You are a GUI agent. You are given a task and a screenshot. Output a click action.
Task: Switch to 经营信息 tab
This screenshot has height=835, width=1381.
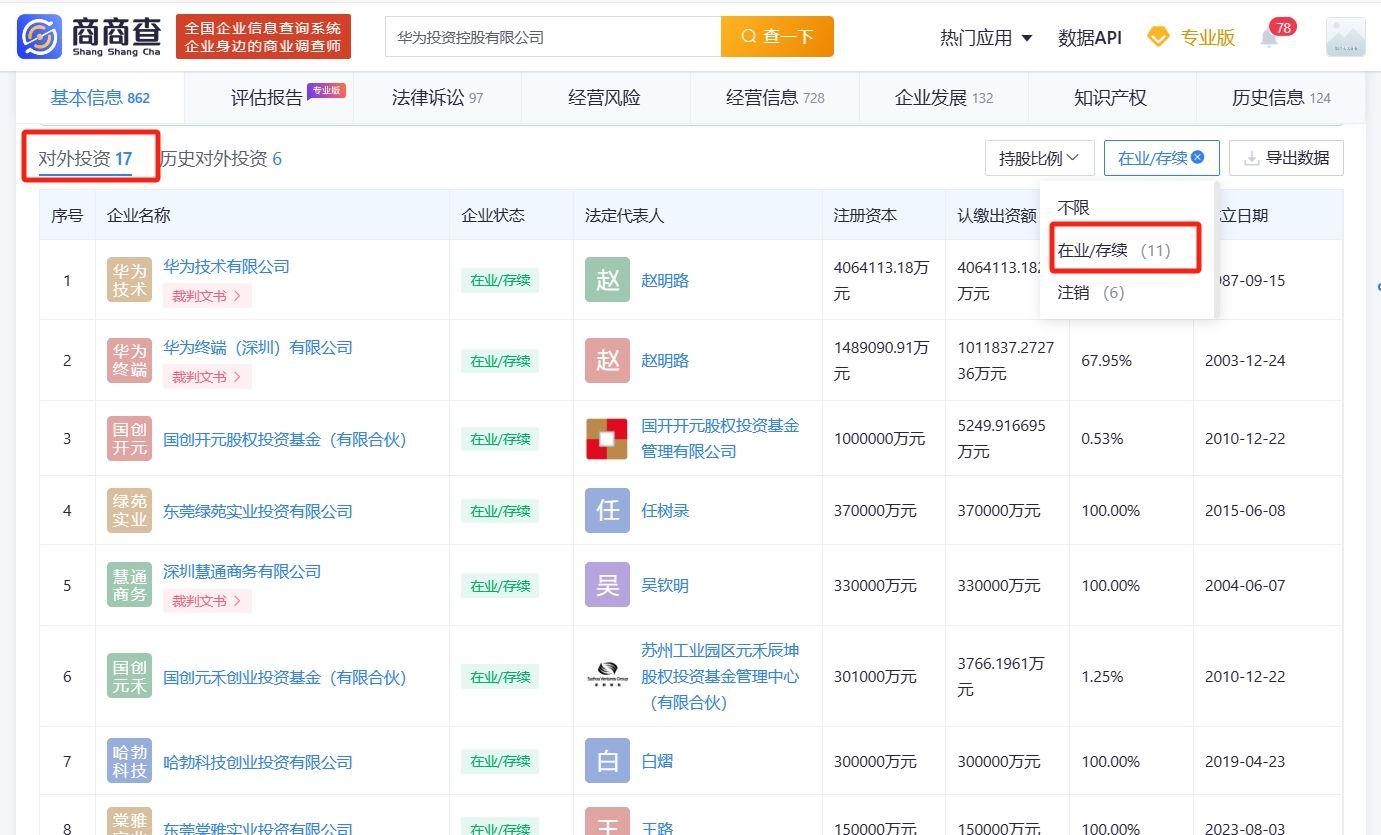tap(775, 97)
